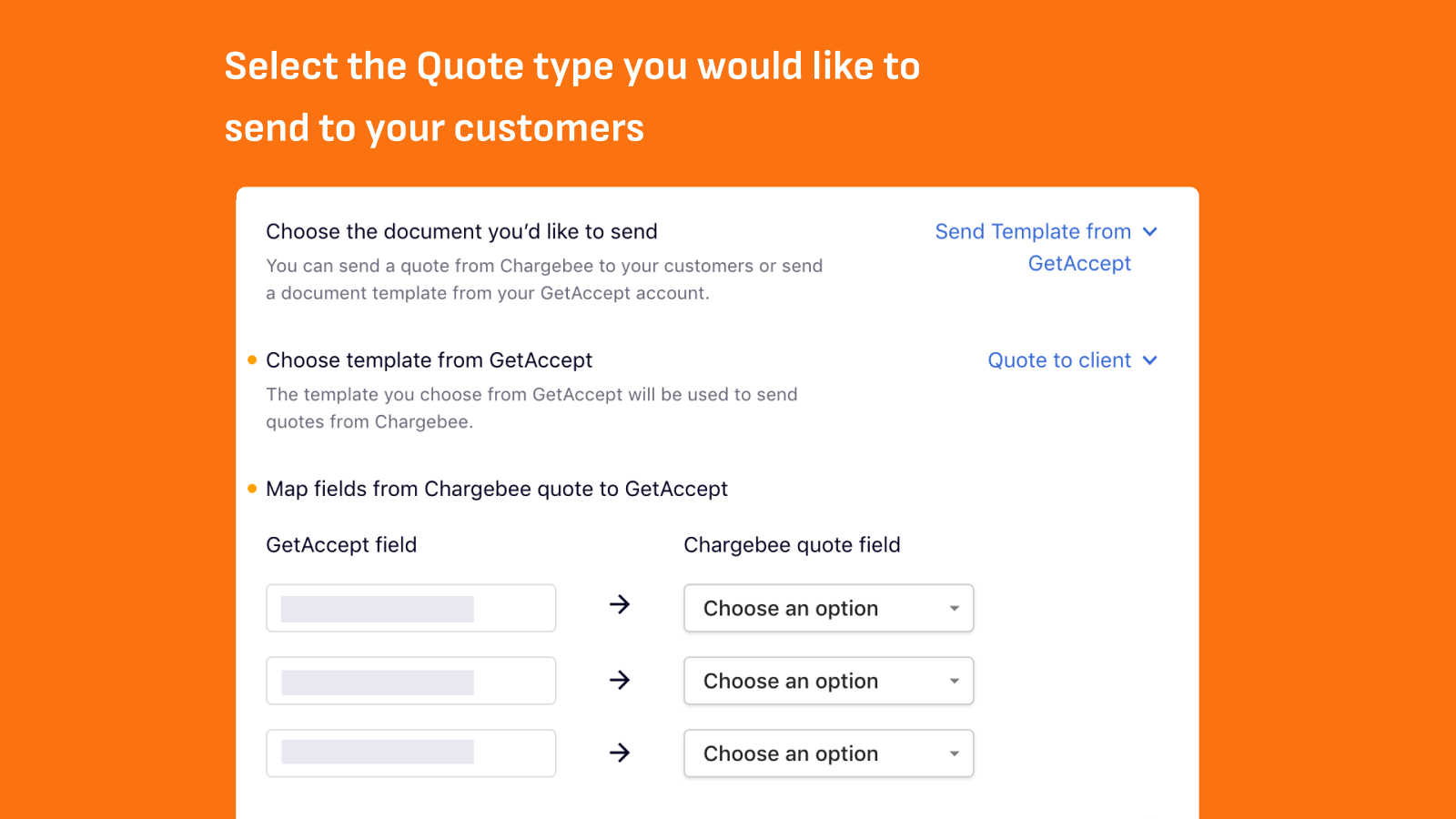Select the second GetAccept field input box
Image resolution: width=1456 pixels, height=819 pixels.
point(410,681)
